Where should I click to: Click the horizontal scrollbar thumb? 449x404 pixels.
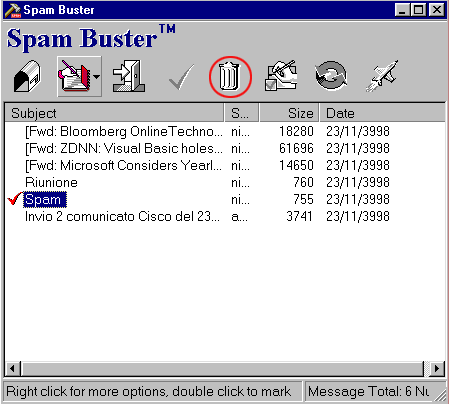[222, 369]
